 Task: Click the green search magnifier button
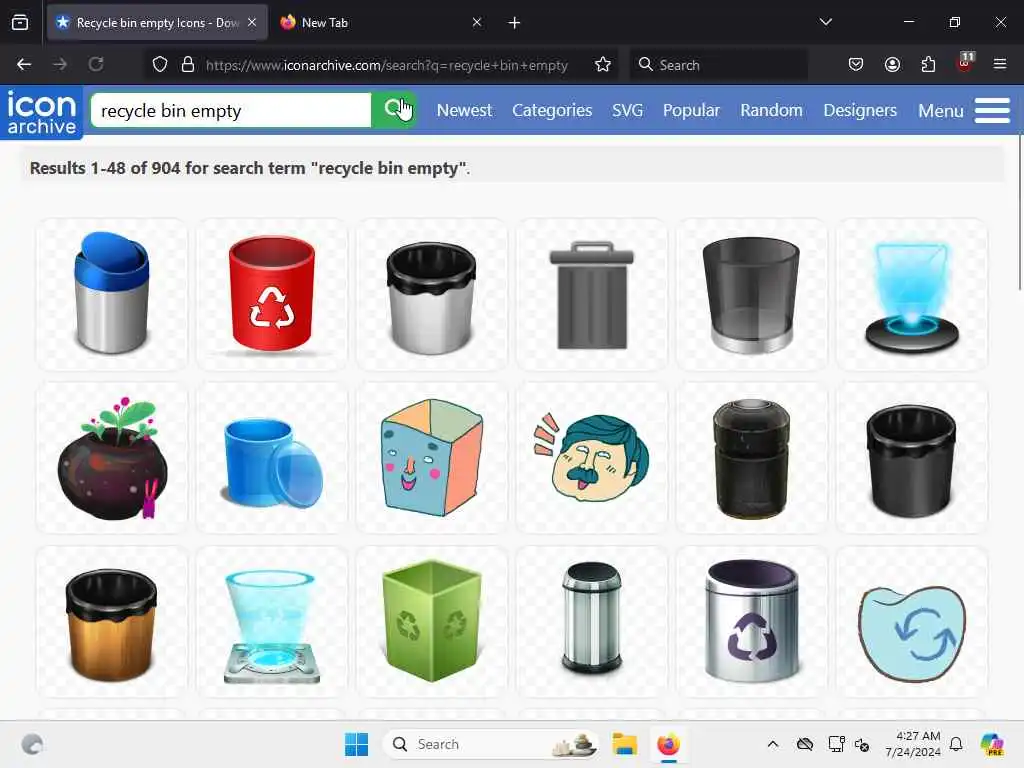pyautogui.click(x=394, y=110)
